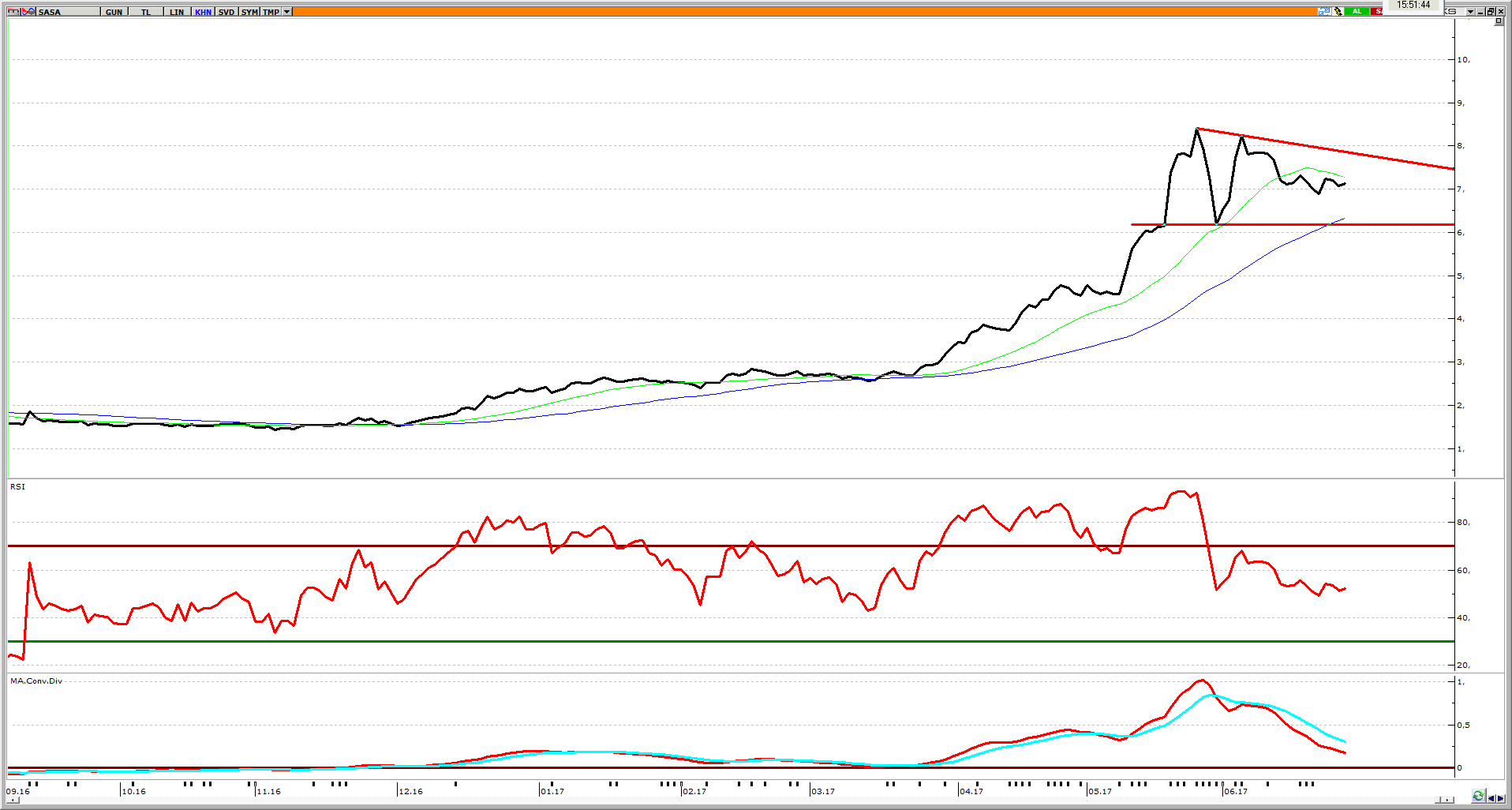Select the KHN toolbar tab
The height and width of the screenshot is (810, 1512).
pos(203,12)
